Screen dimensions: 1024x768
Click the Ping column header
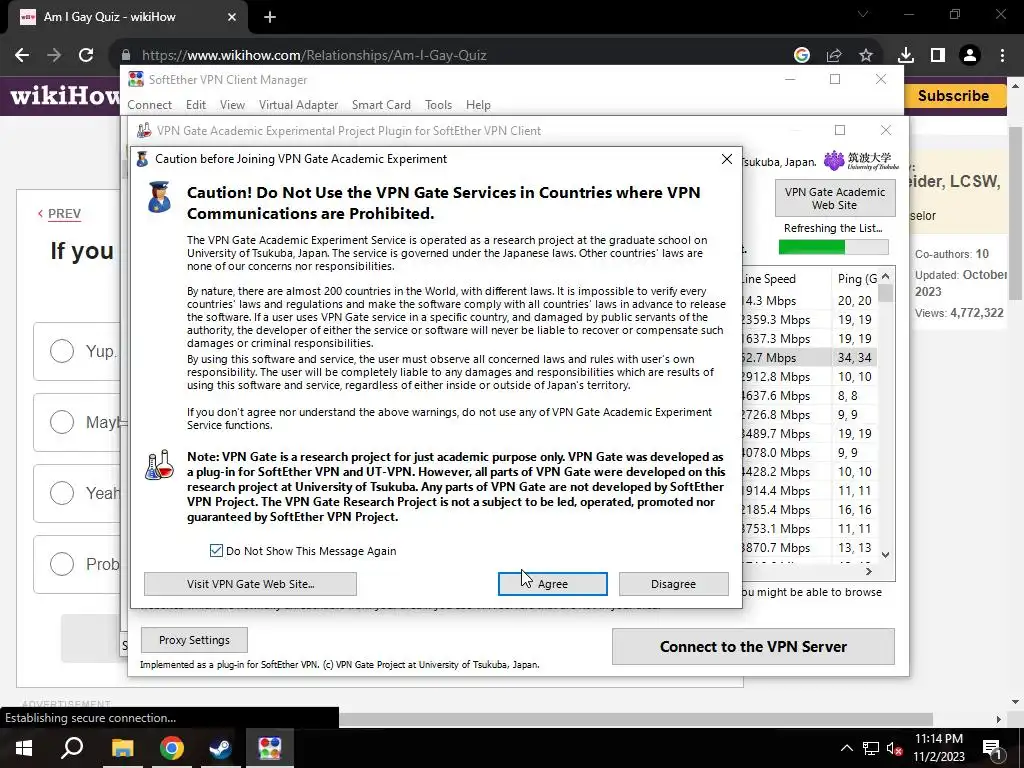coord(856,279)
